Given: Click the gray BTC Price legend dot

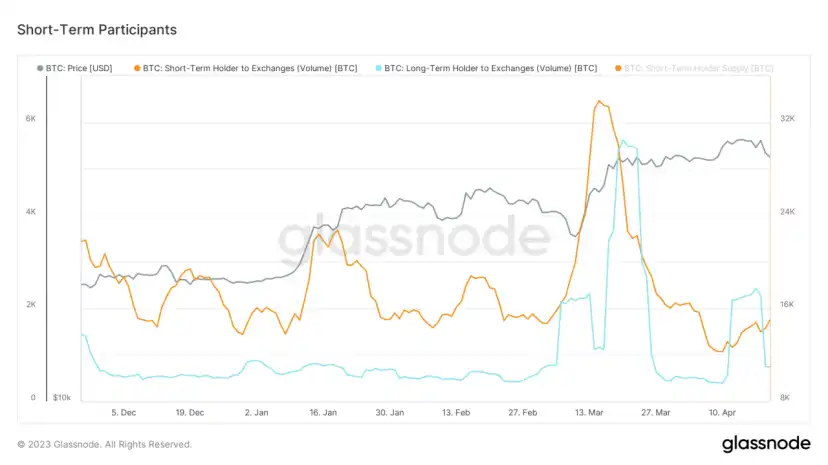Looking at the screenshot, I should (40, 68).
